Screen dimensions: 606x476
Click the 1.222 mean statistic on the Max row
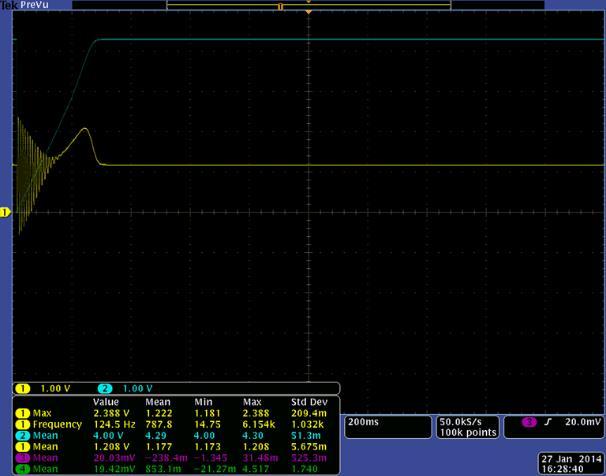click(159, 413)
